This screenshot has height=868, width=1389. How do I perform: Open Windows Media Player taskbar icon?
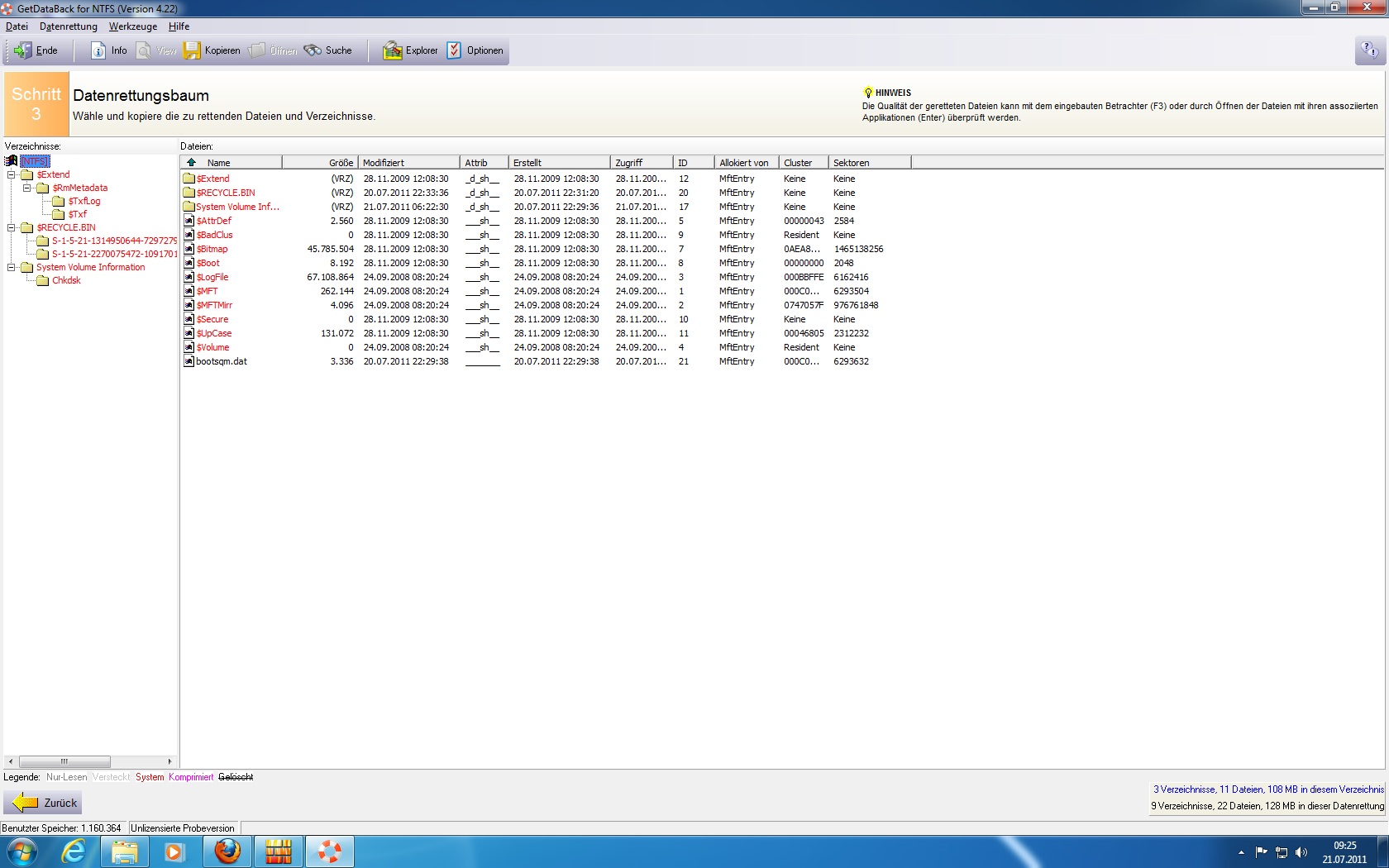174,851
